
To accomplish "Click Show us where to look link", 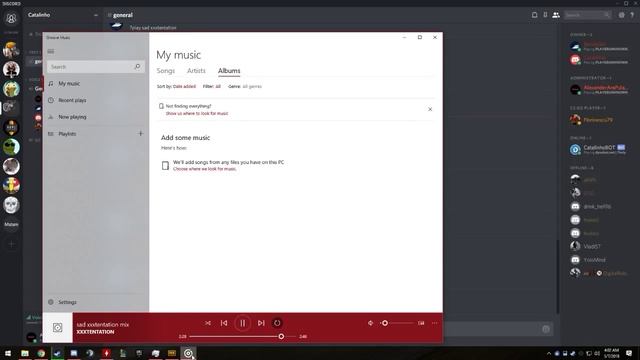I will tap(197, 113).
